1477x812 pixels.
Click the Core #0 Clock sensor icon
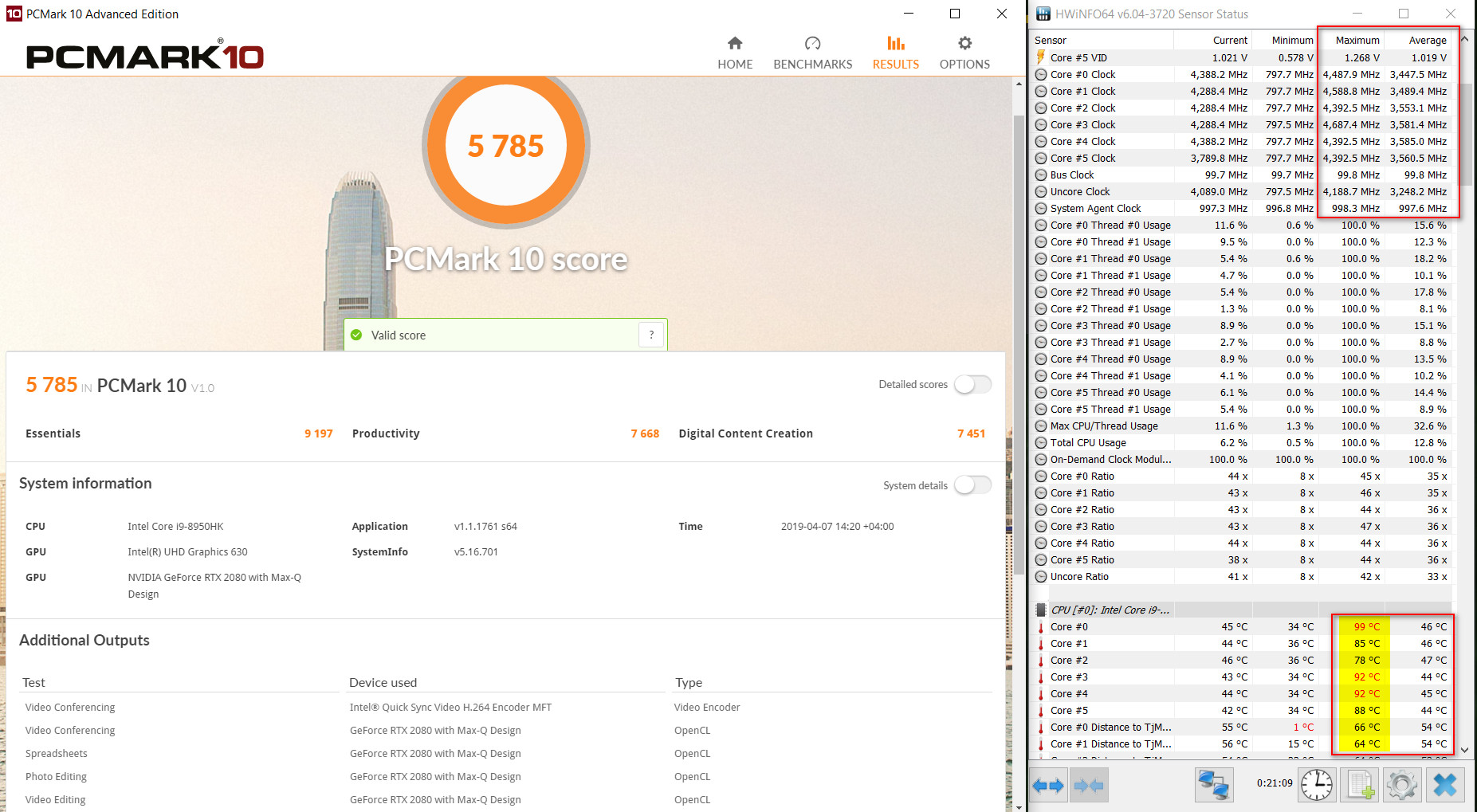[x=1041, y=74]
